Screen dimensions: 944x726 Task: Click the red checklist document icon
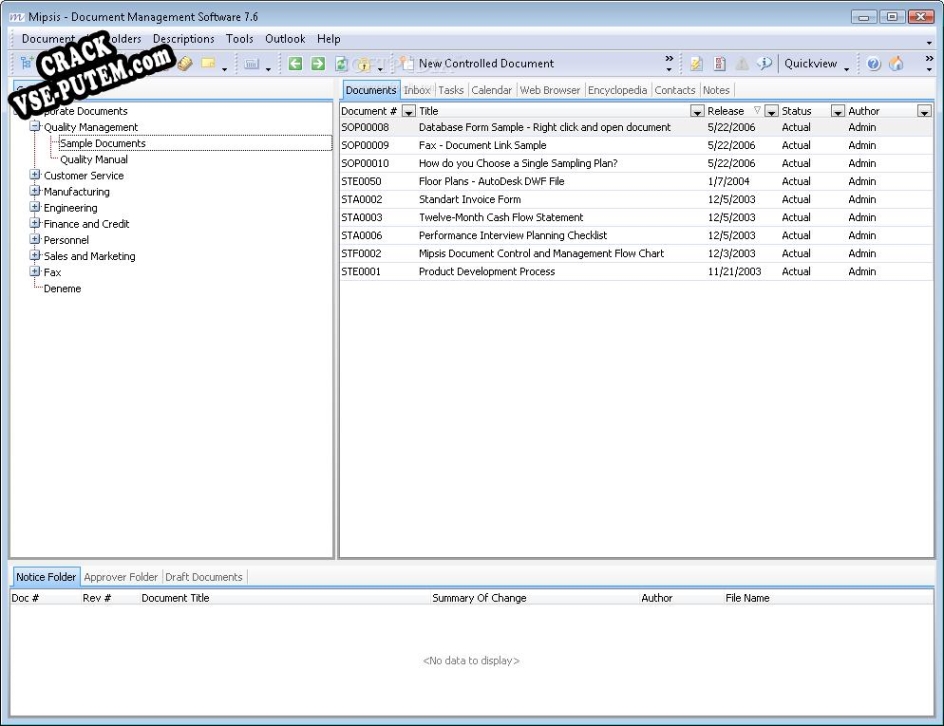719,64
